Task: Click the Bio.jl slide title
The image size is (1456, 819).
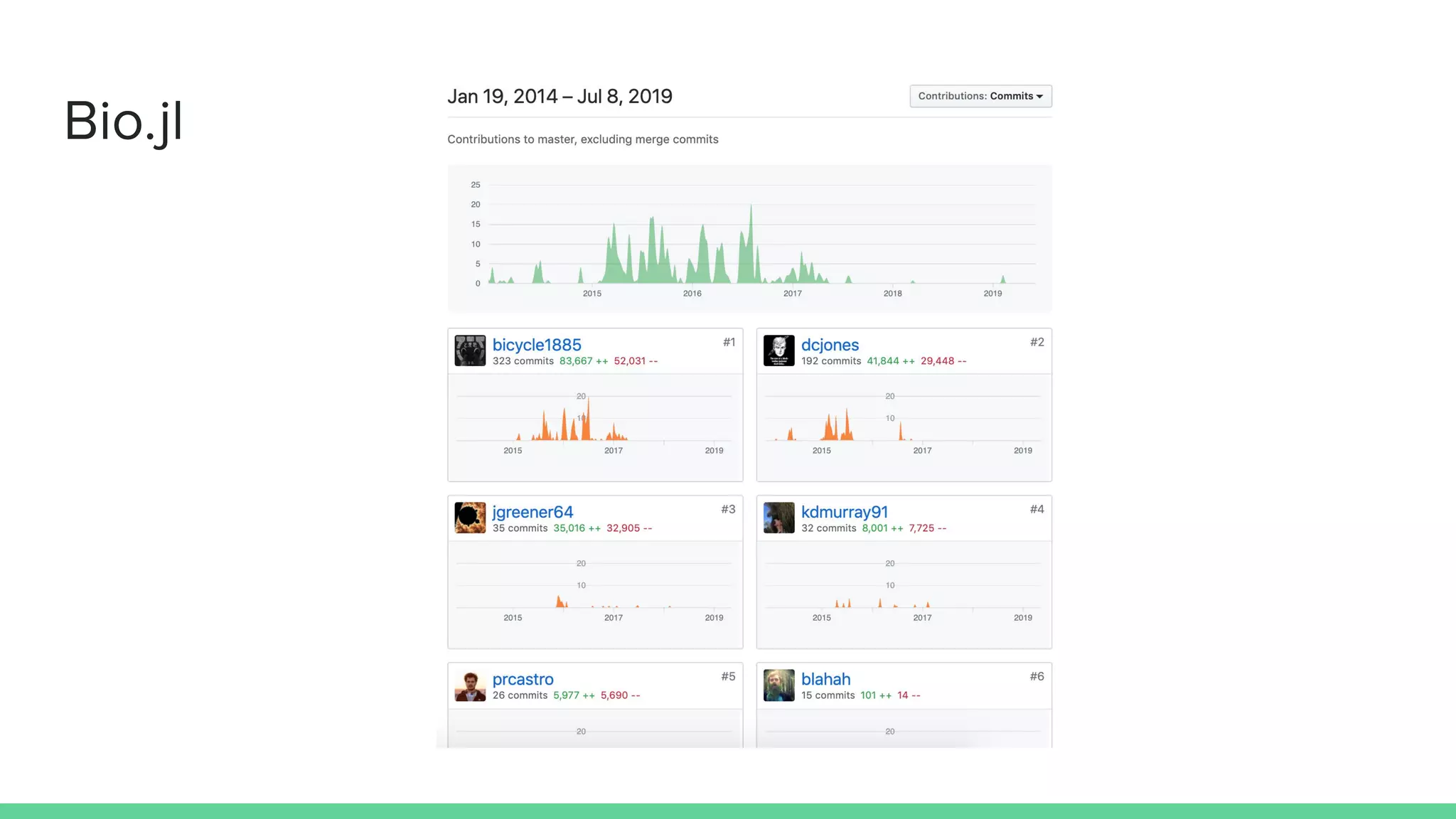Action: pos(124,121)
